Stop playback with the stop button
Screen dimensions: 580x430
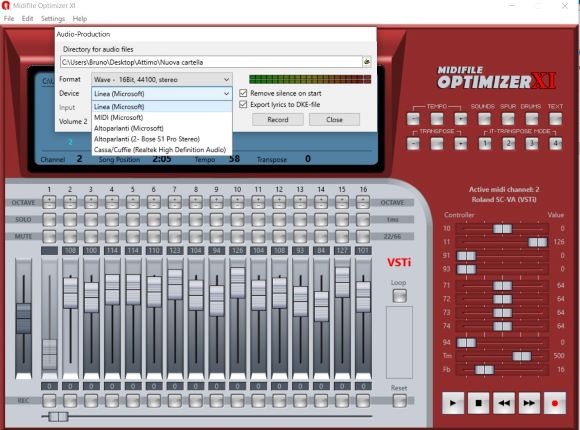coord(478,403)
